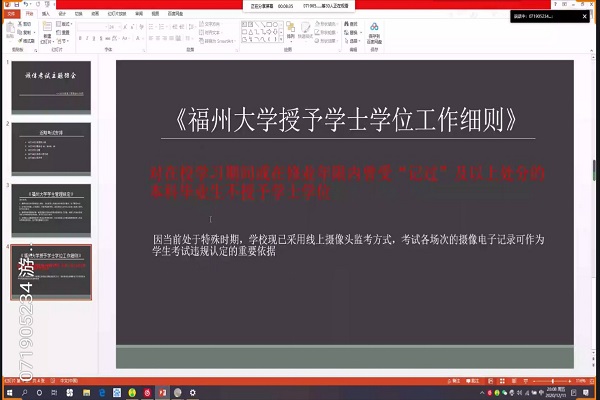This screenshot has width=600, height=400.
Task: Click the Text Direction button
Action: pyautogui.click(x=210, y=24)
